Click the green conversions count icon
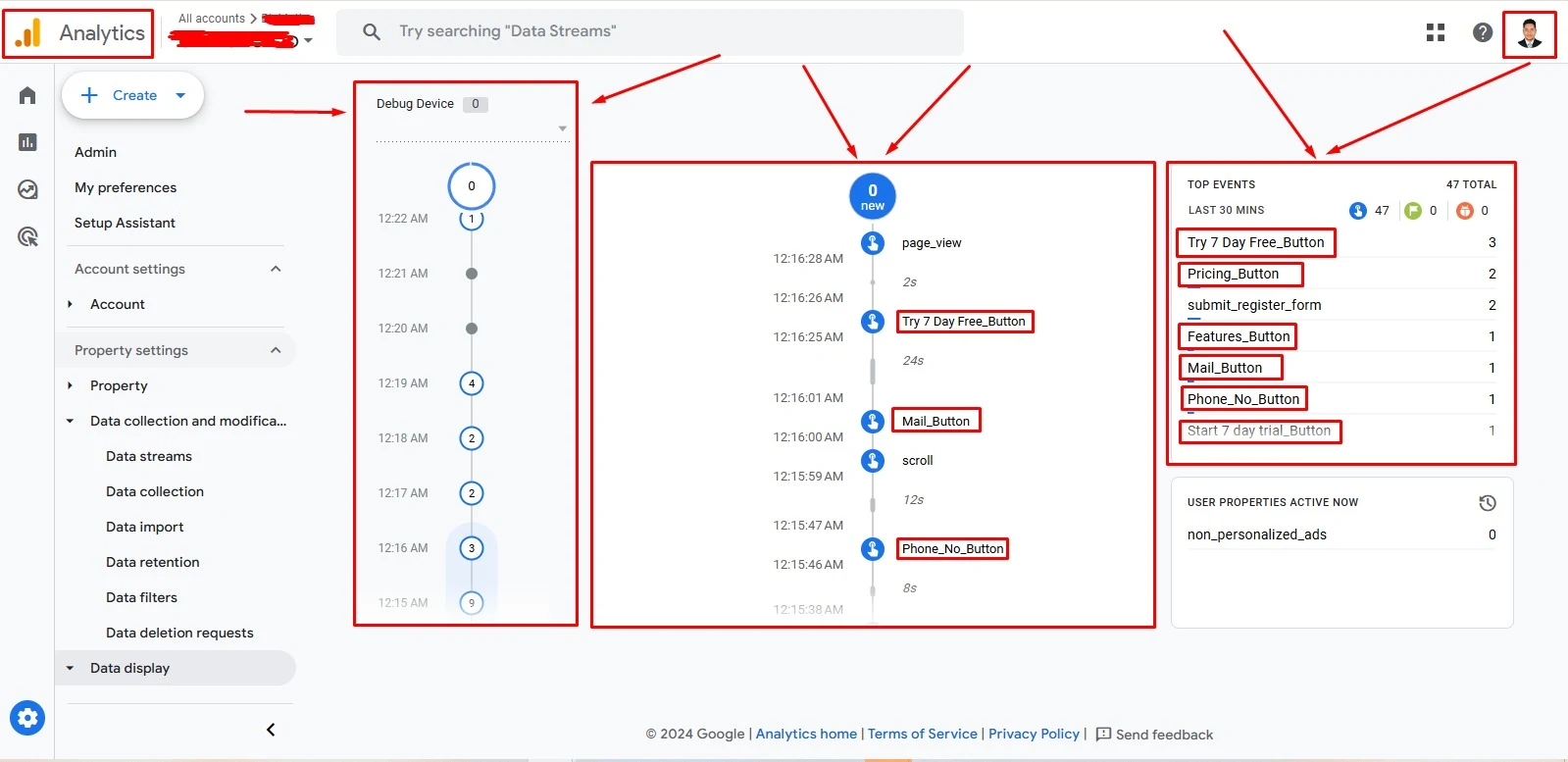The width and height of the screenshot is (1568, 762). tap(1413, 211)
